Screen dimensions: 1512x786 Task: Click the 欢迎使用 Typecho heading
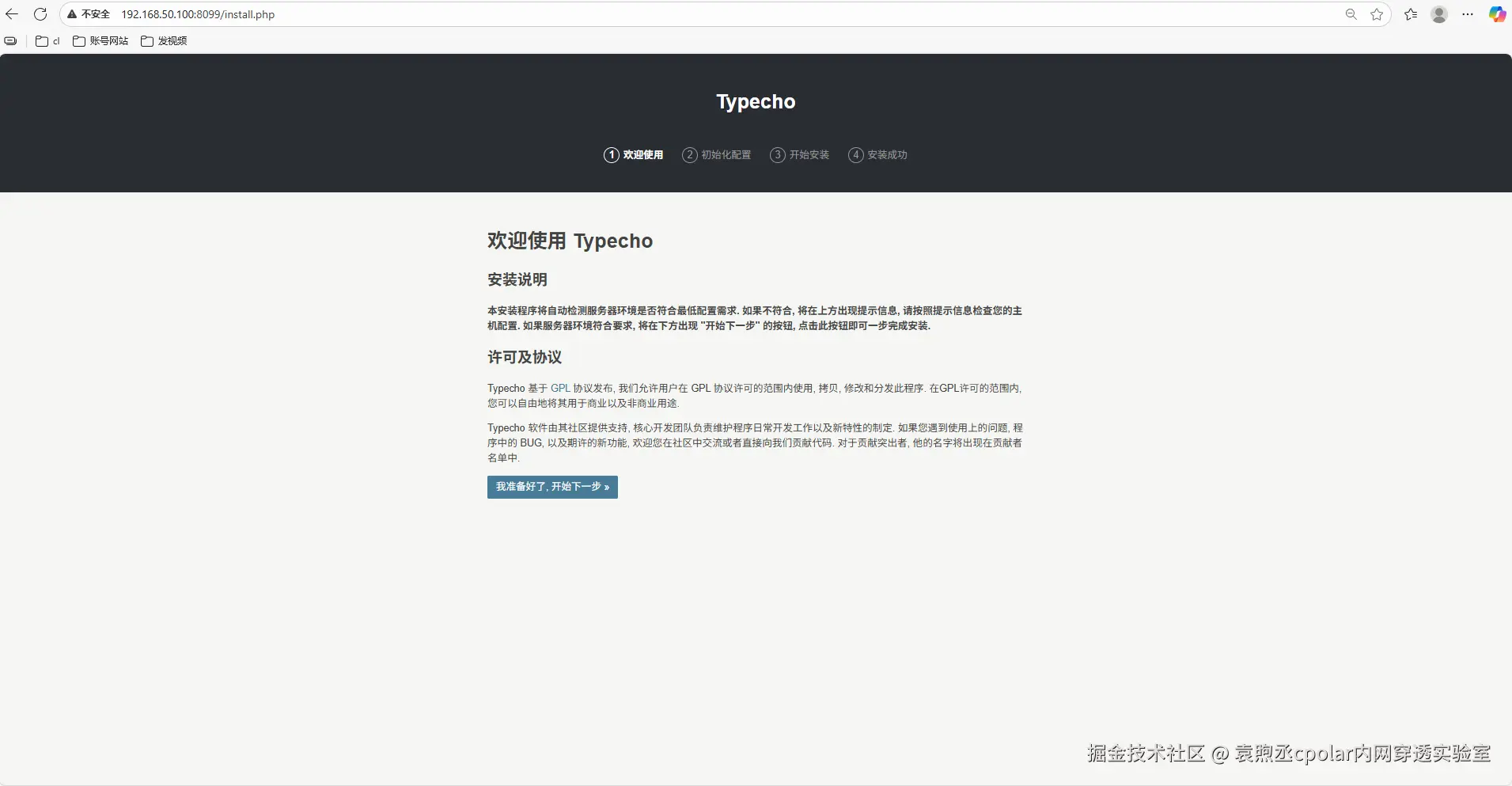tap(570, 241)
